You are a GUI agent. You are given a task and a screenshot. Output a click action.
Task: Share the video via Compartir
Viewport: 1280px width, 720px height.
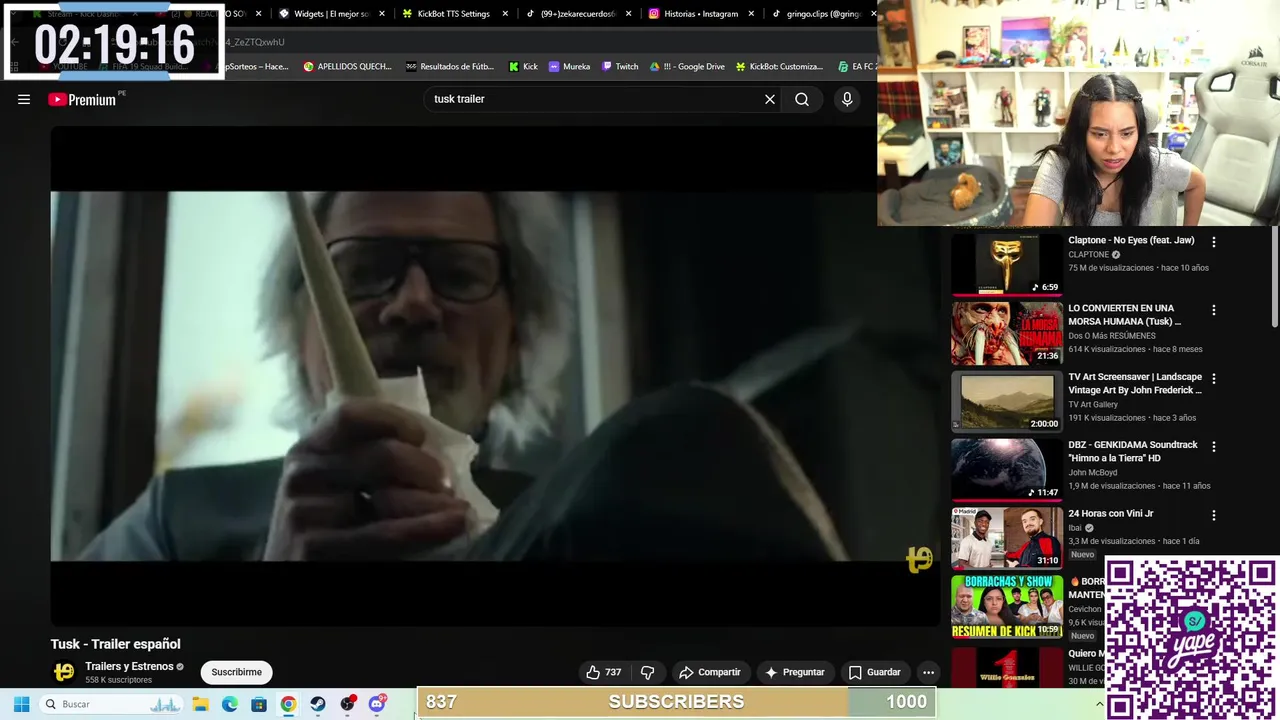(709, 672)
